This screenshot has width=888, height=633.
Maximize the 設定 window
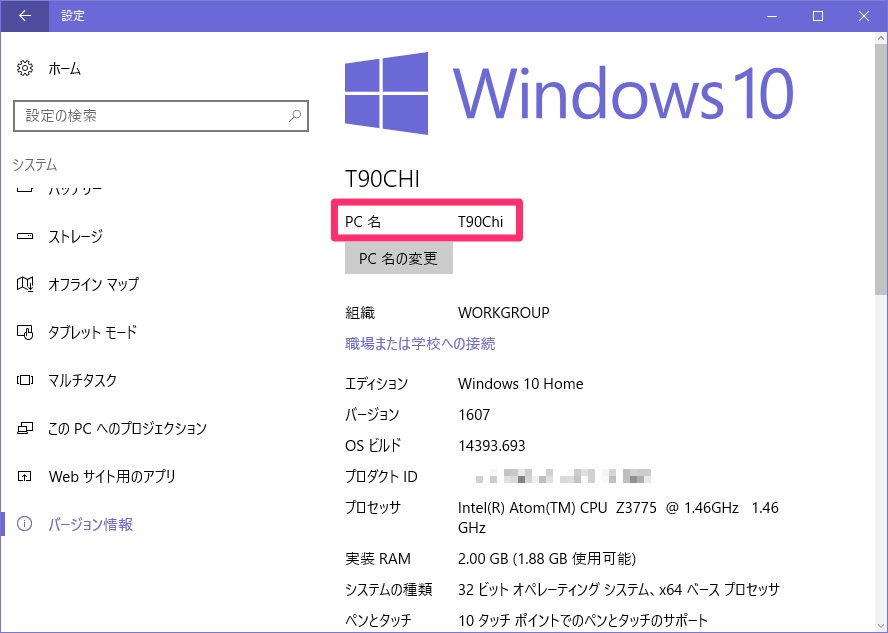pyautogui.click(x=818, y=16)
